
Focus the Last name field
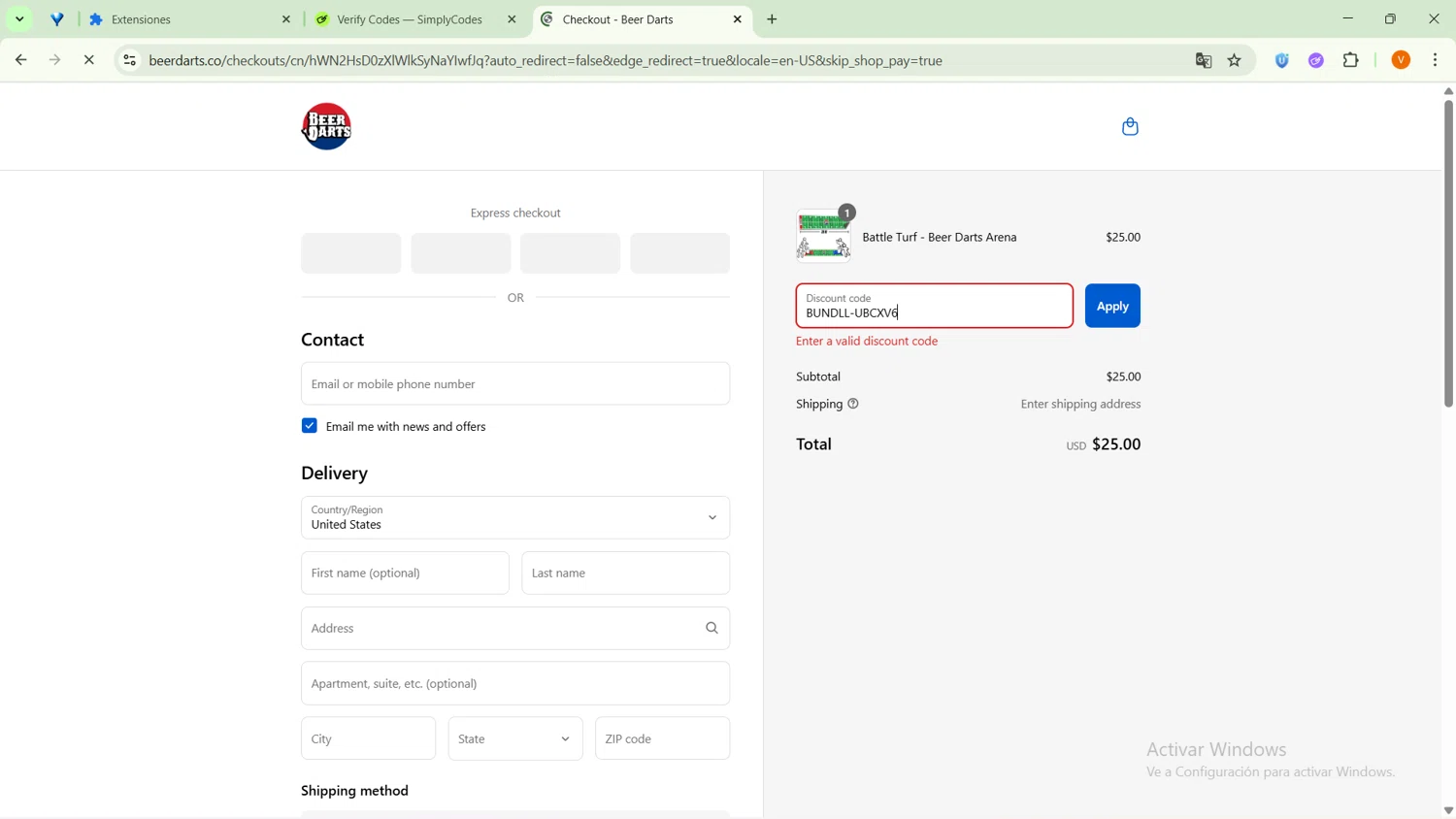(x=625, y=573)
